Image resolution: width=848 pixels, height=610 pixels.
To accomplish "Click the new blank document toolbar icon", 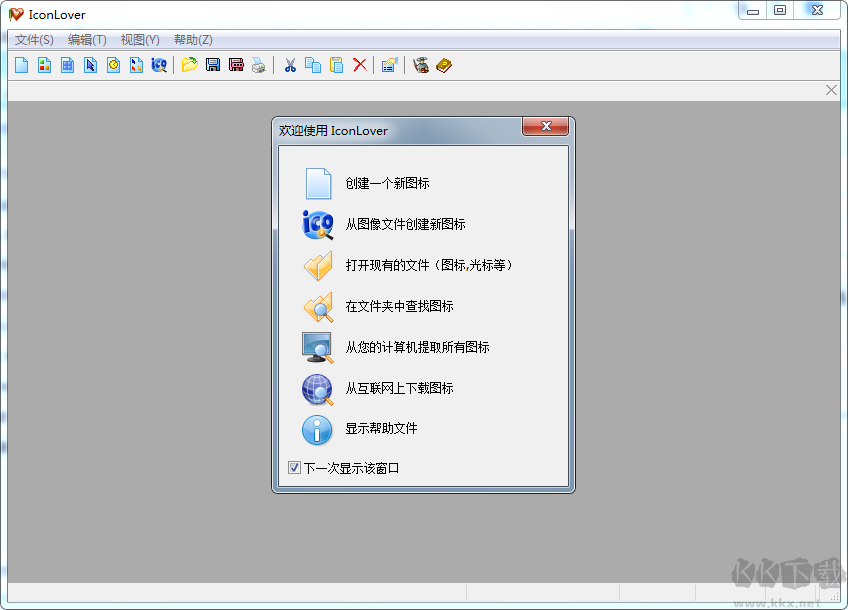I will point(21,64).
